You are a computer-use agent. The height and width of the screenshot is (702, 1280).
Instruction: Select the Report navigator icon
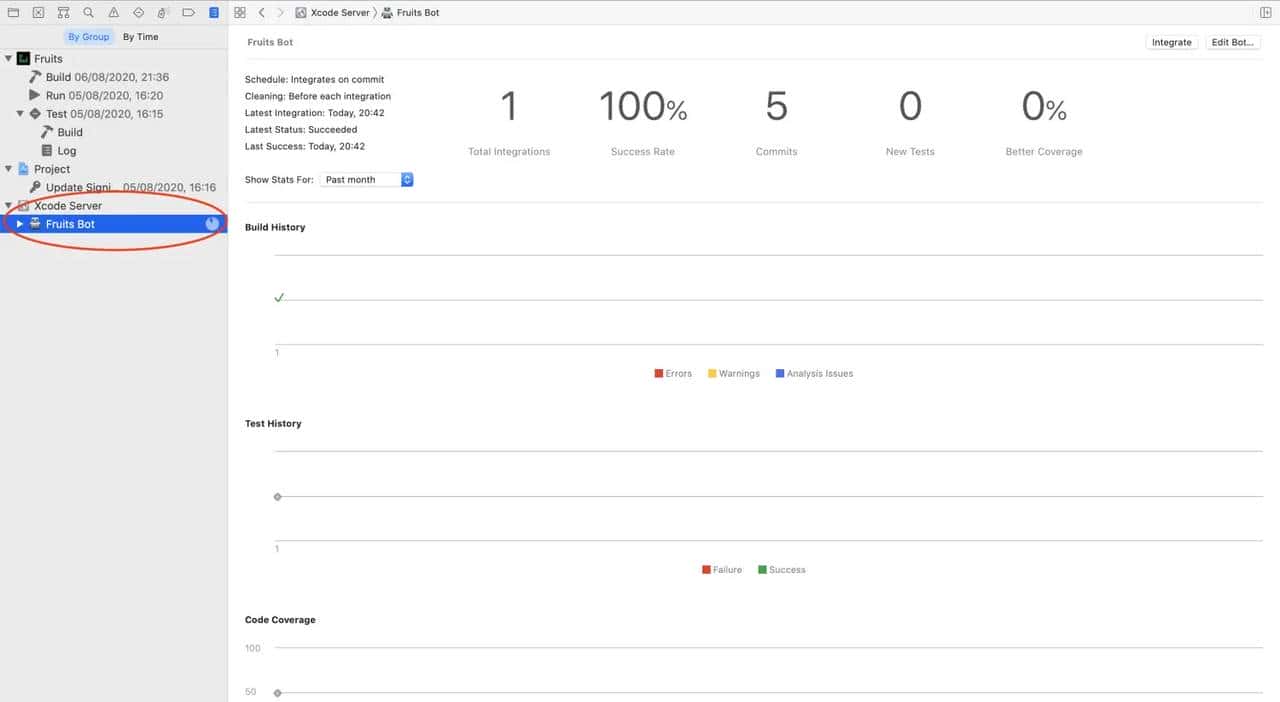[213, 13]
